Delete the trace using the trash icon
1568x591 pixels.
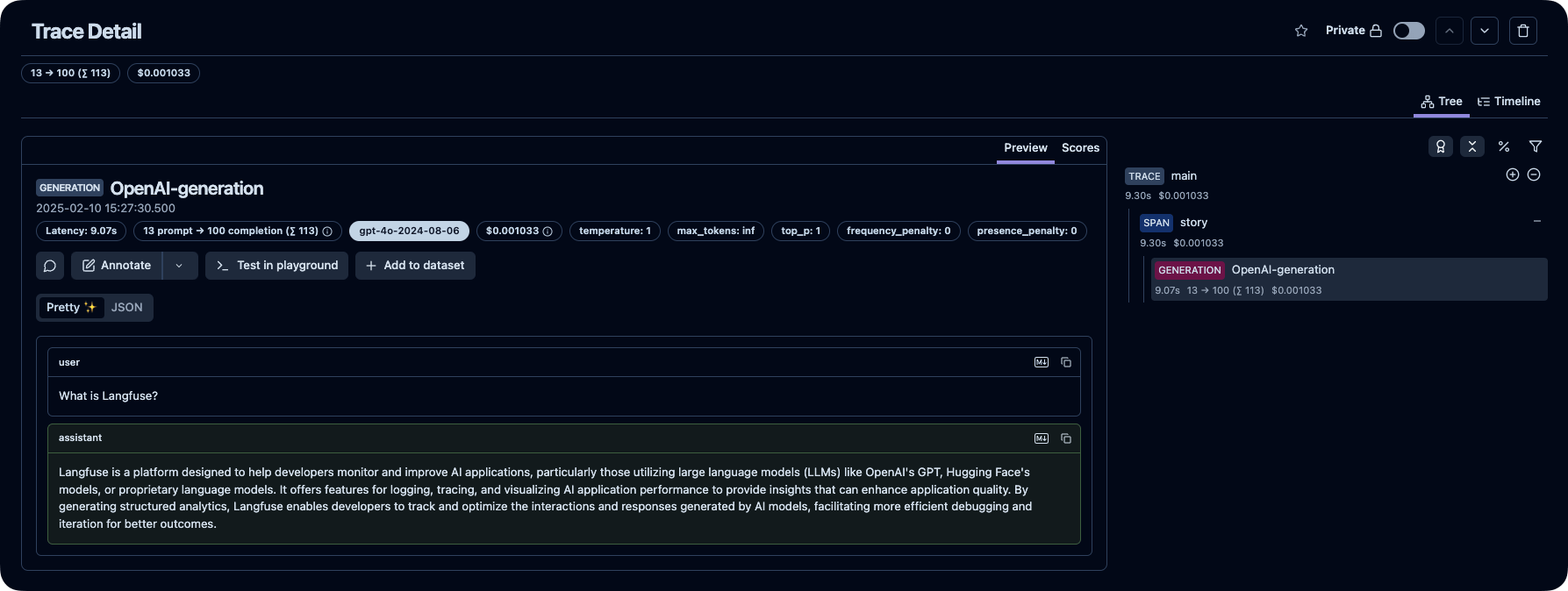click(1522, 31)
